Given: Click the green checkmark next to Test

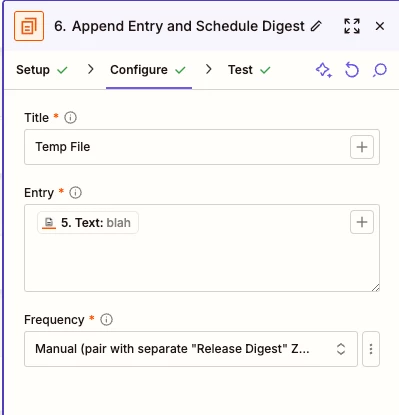Looking at the screenshot, I should point(265,70).
